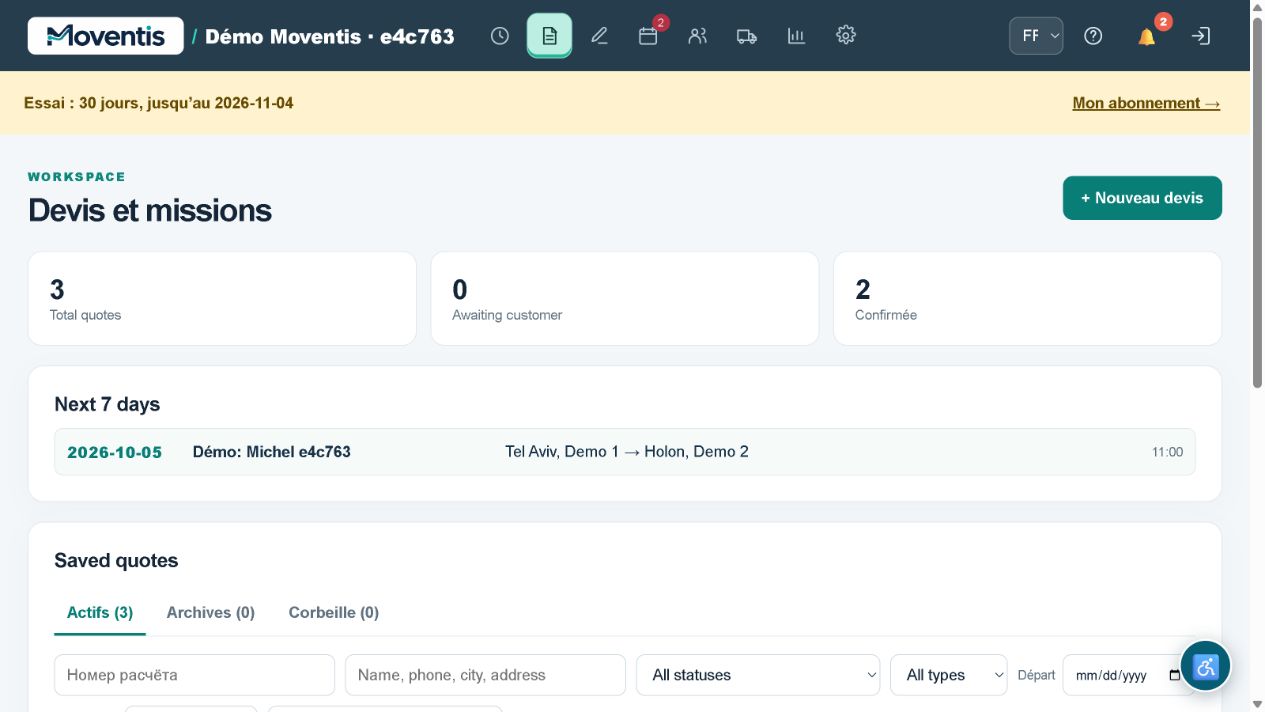
Task: Switch to Actifs (3) tab
Action: tap(100, 613)
